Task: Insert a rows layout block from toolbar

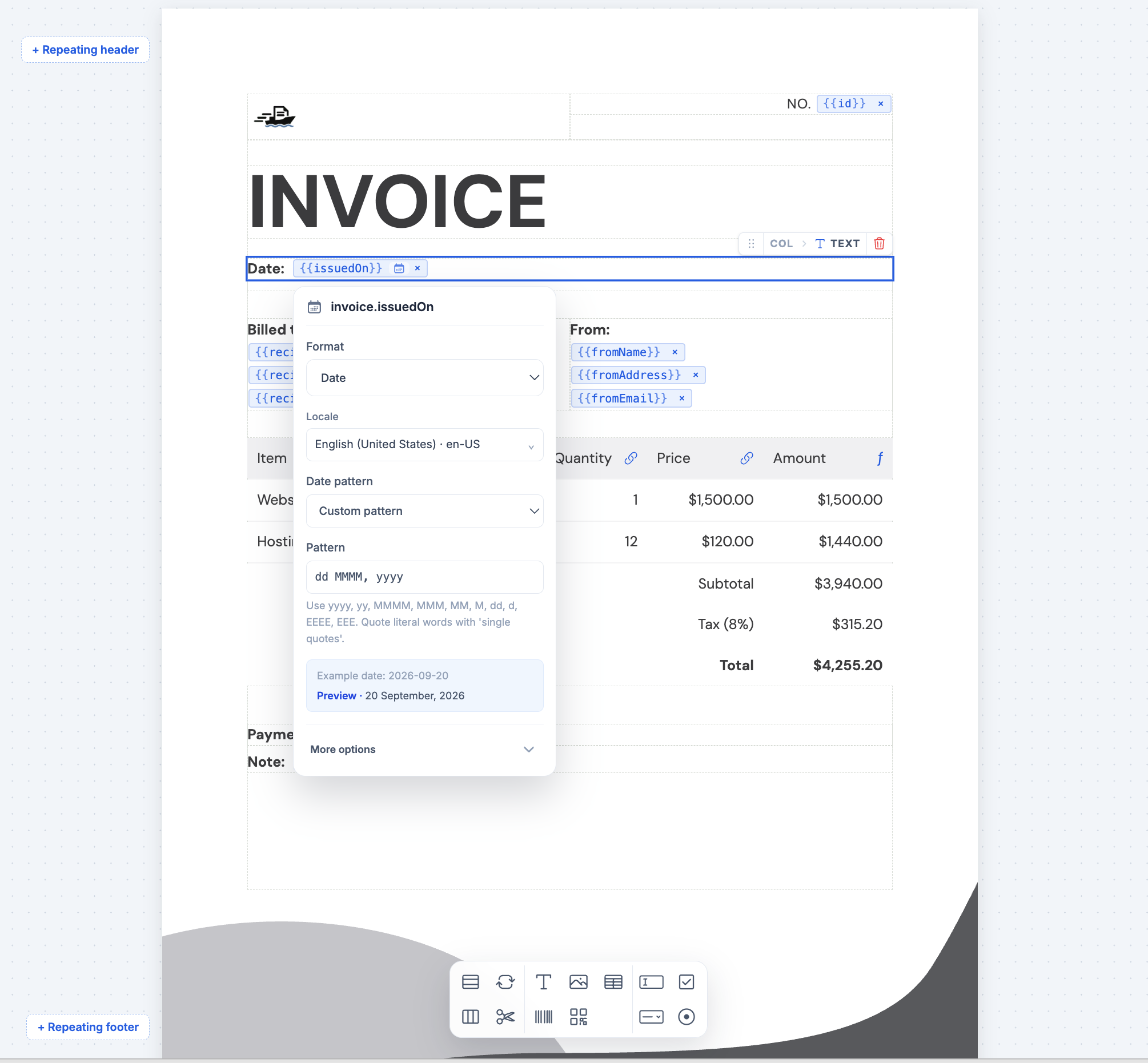Action: pos(470,982)
